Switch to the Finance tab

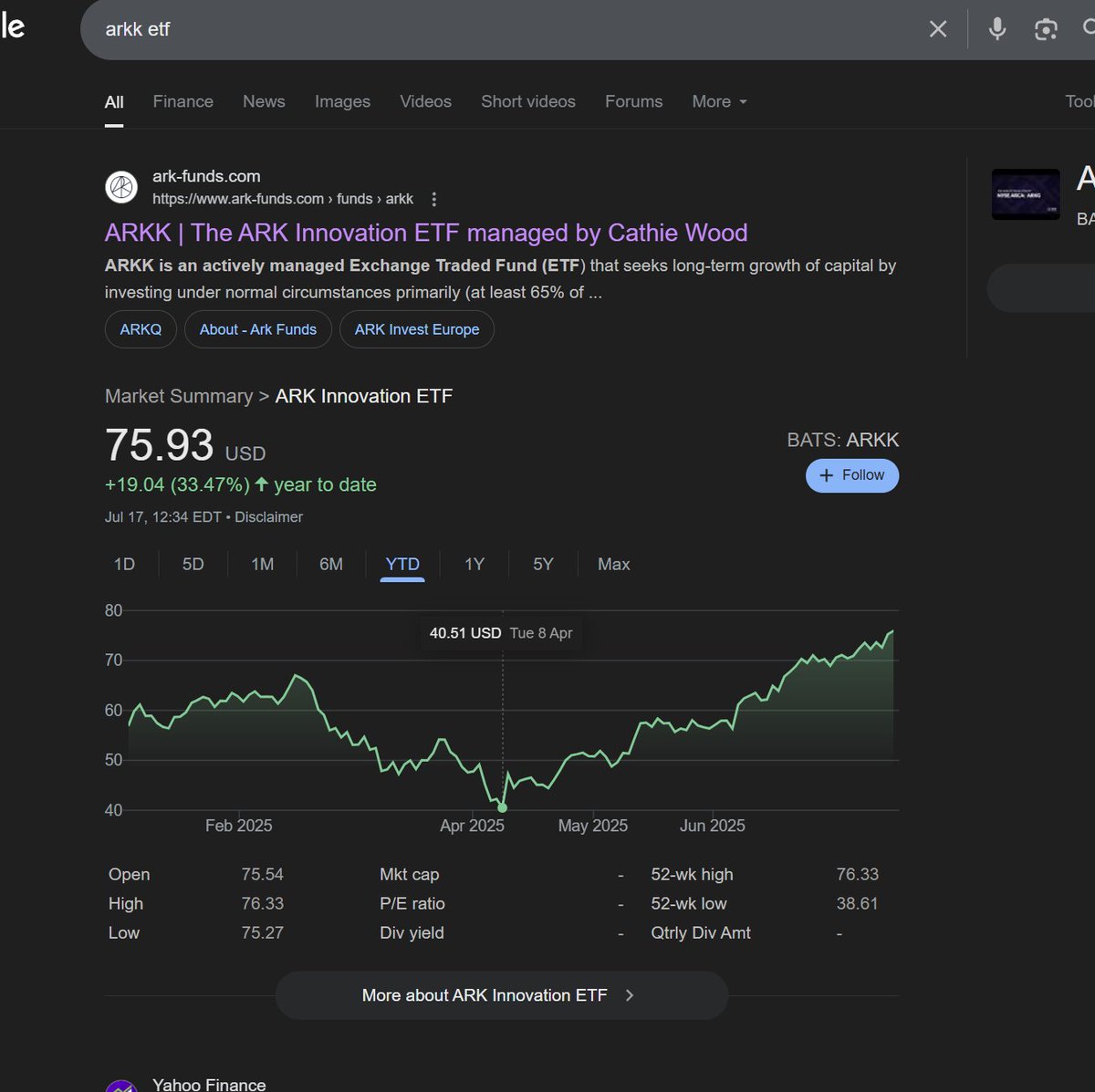click(x=183, y=102)
